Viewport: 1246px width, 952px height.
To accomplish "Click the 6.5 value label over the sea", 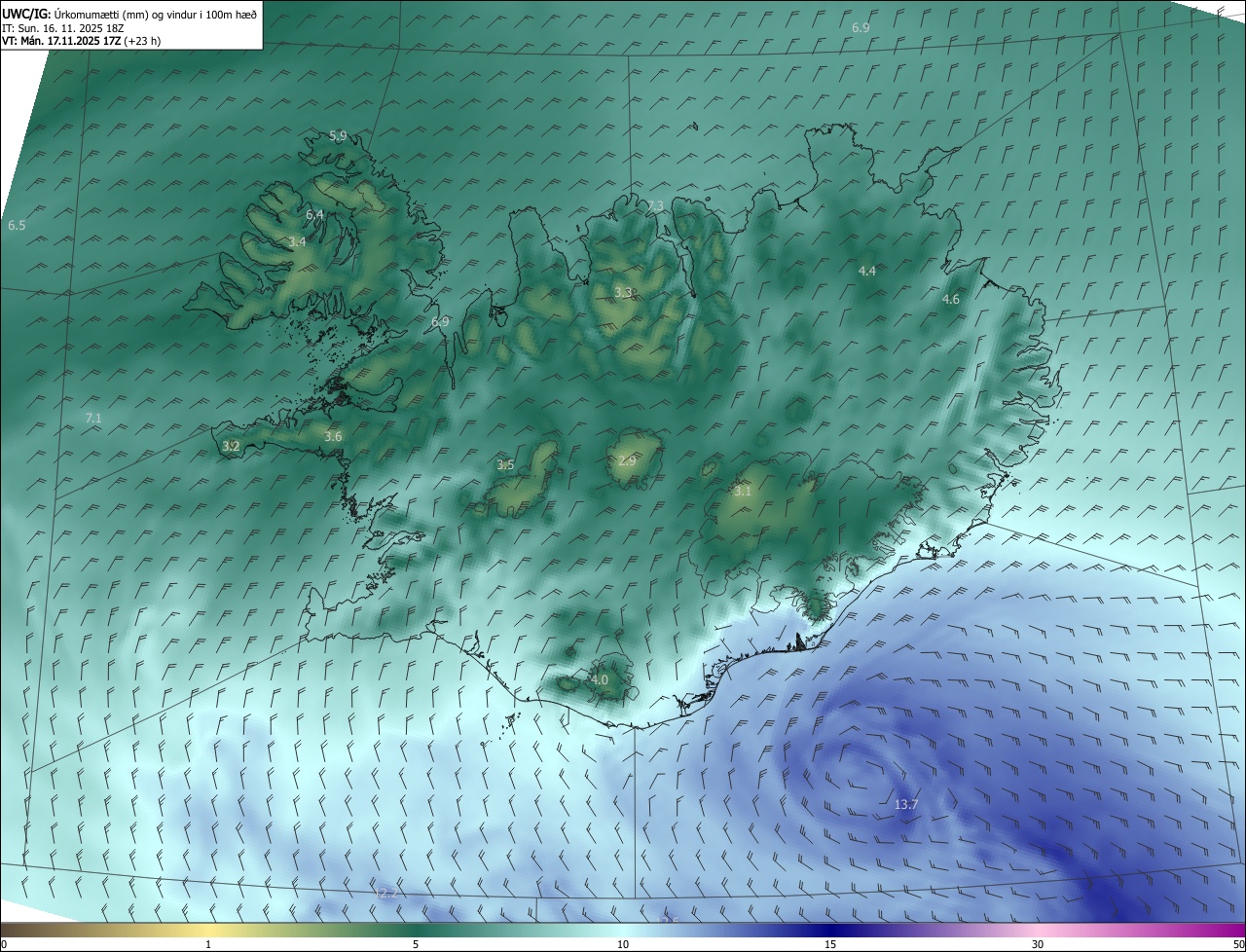I will pyautogui.click(x=17, y=225).
